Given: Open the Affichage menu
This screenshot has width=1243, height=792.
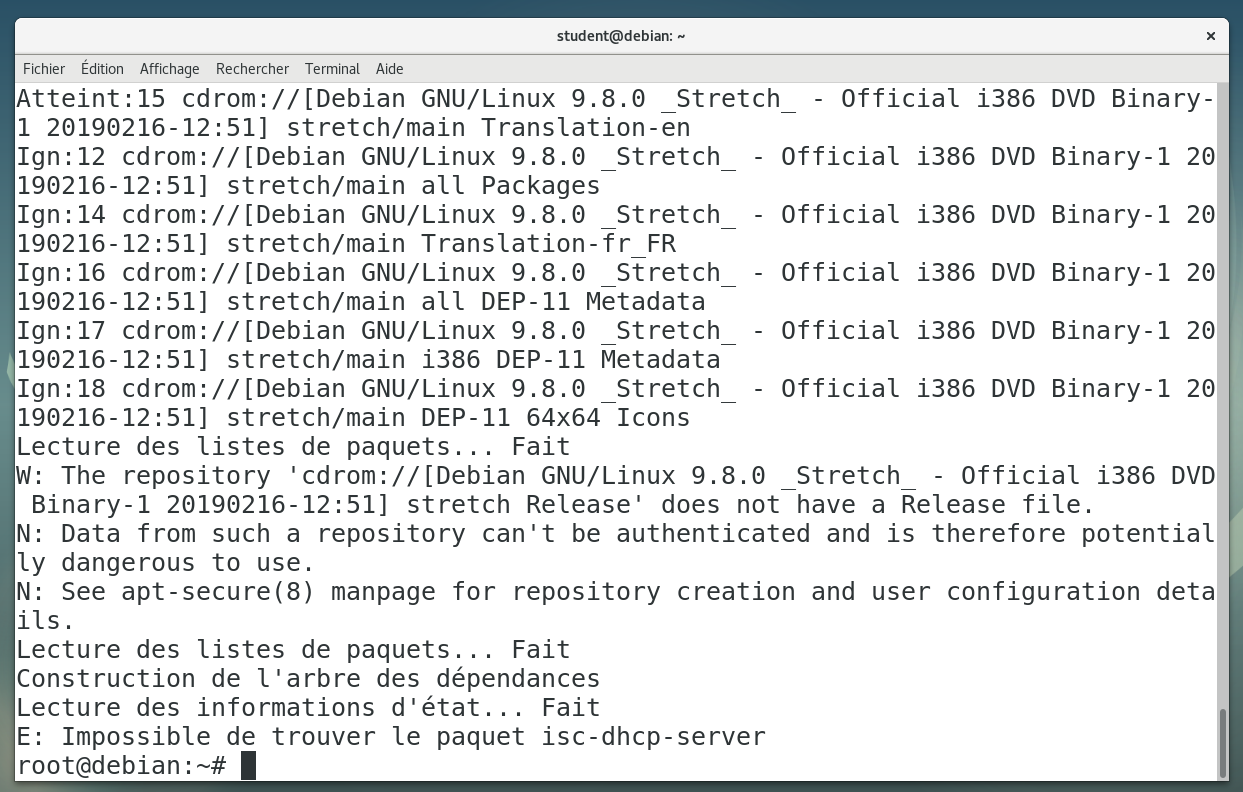Looking at the screenshot, I should tap(169, 69).
